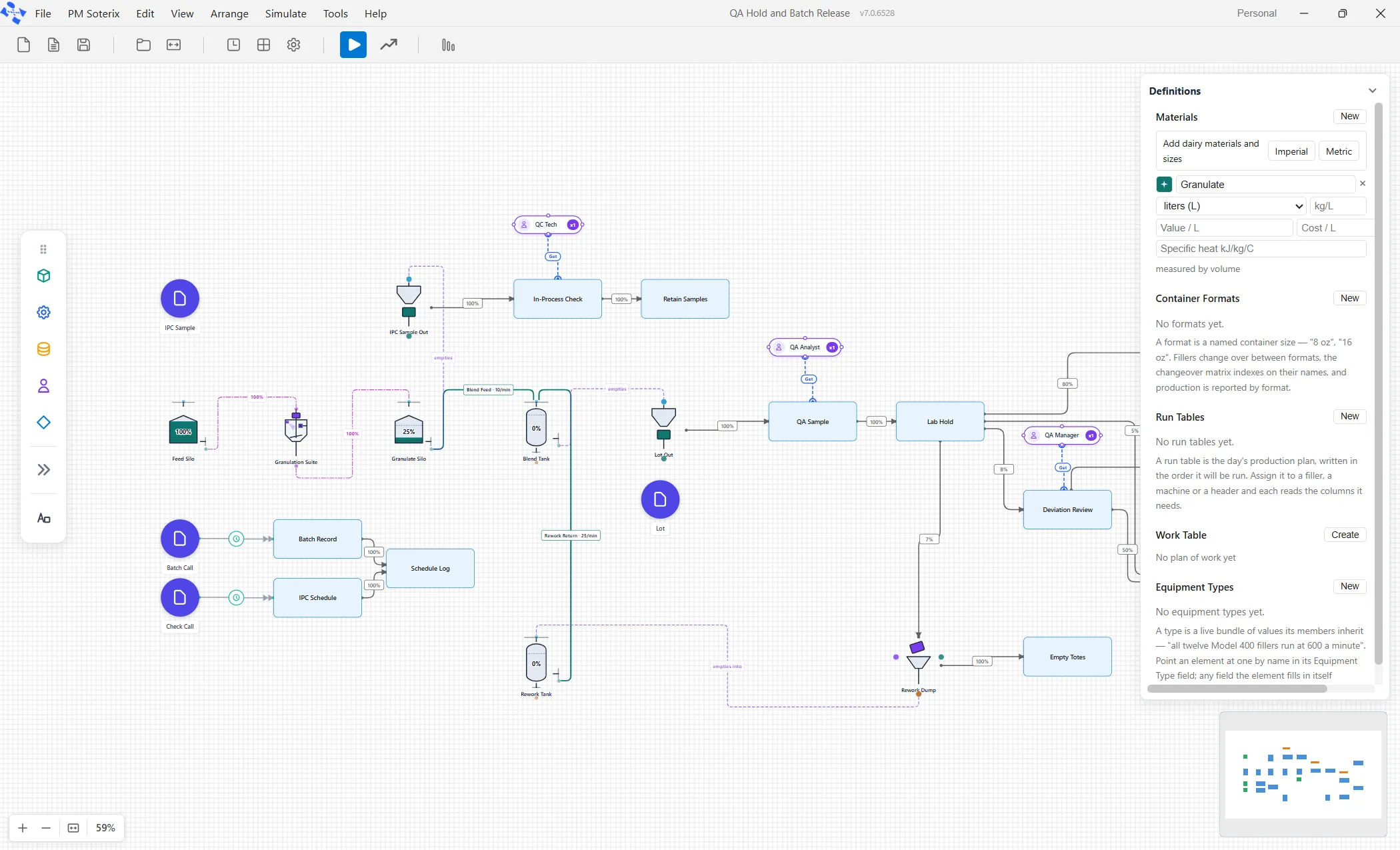Image resolution: width=1400 pixels, height=850 pixels.
Task: Open the trend chart icon in toolbar
Action: (x=389, y=45)
